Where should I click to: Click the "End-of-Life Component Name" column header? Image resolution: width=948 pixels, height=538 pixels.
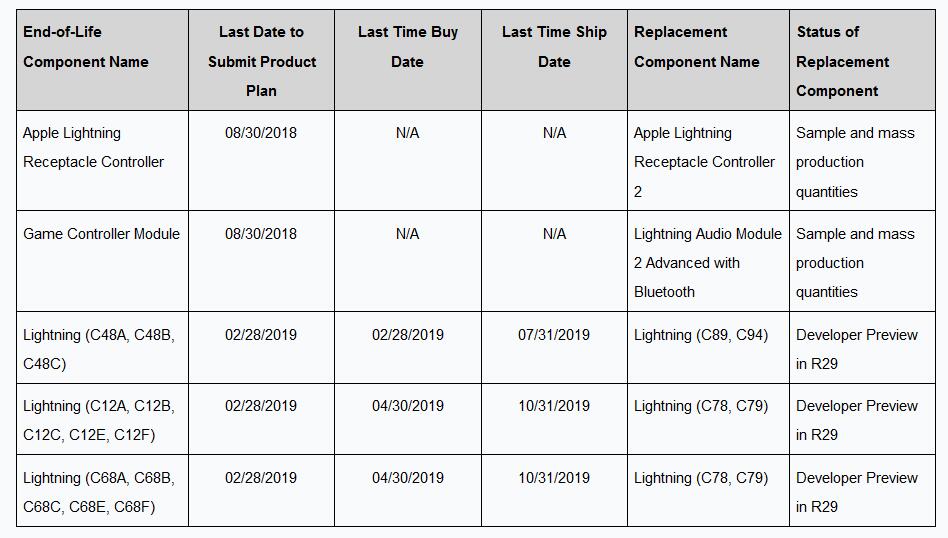point(86,47)
